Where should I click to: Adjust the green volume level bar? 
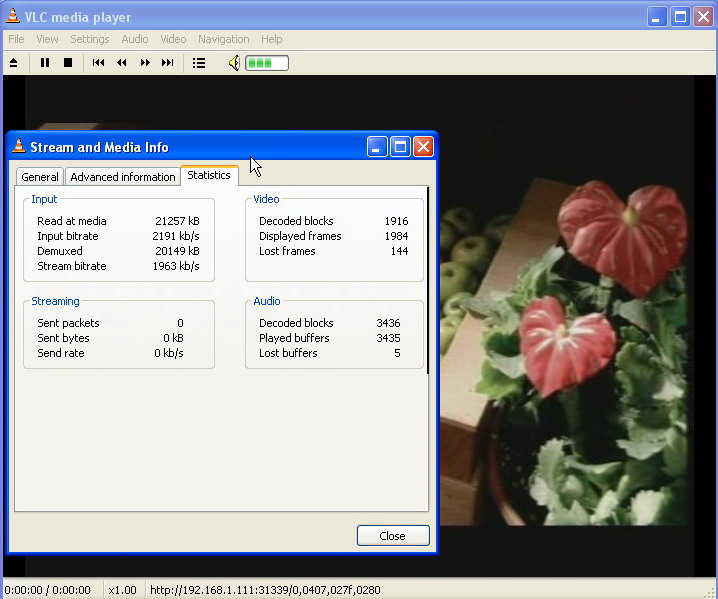coord(267,63)
